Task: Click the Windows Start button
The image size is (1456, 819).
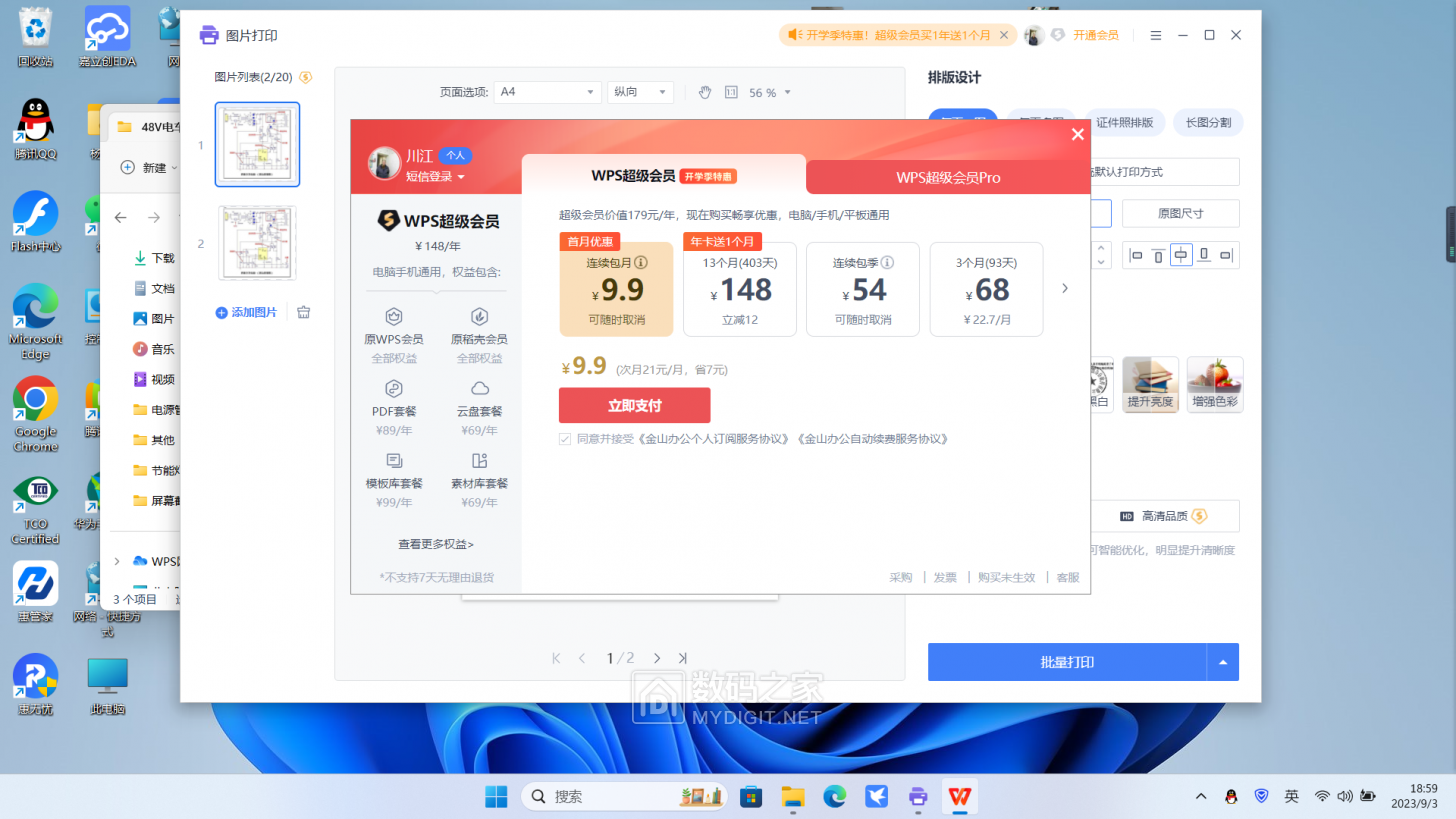Action: pos(495,796)
